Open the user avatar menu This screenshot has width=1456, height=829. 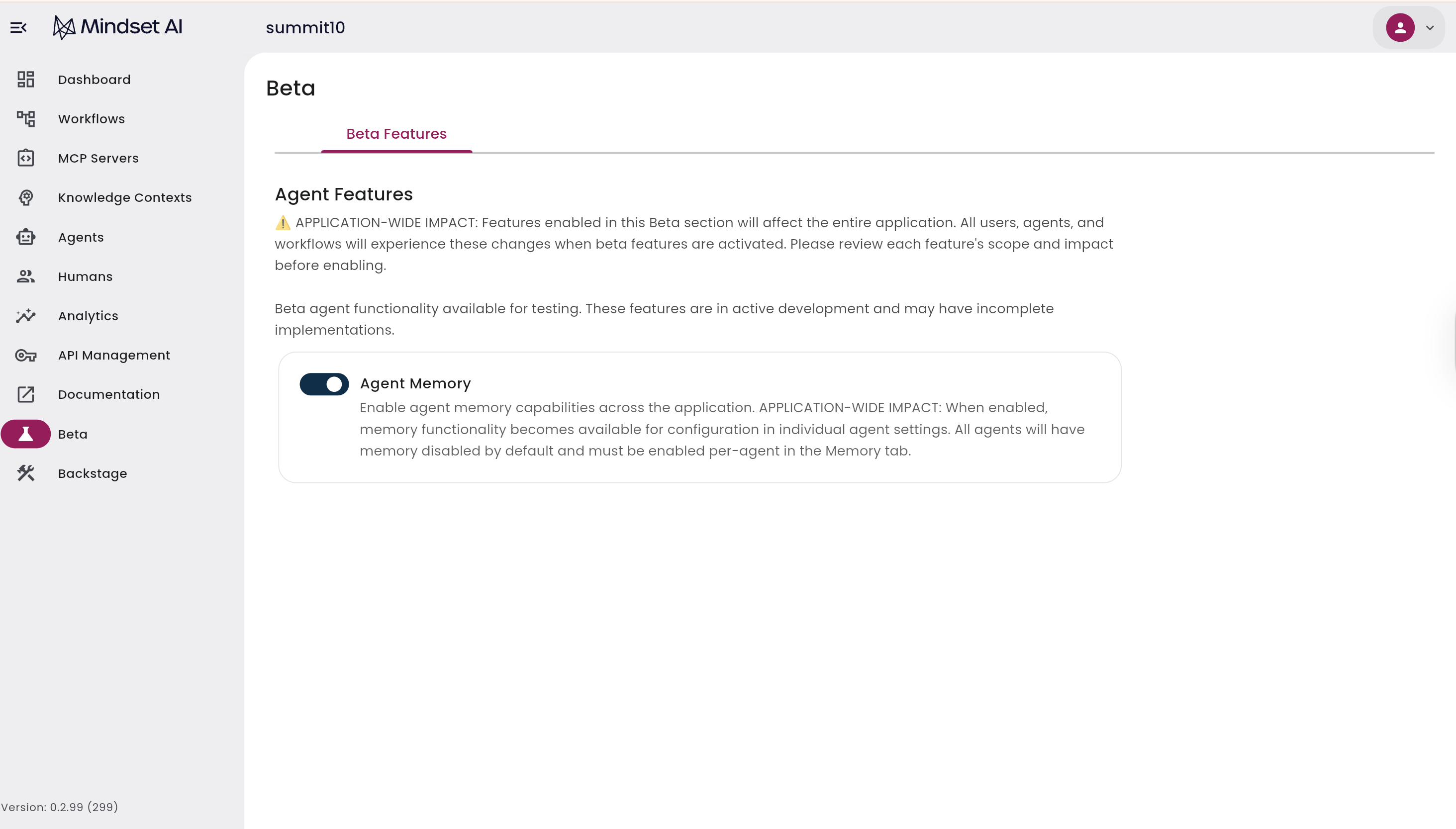[1400, 27]
